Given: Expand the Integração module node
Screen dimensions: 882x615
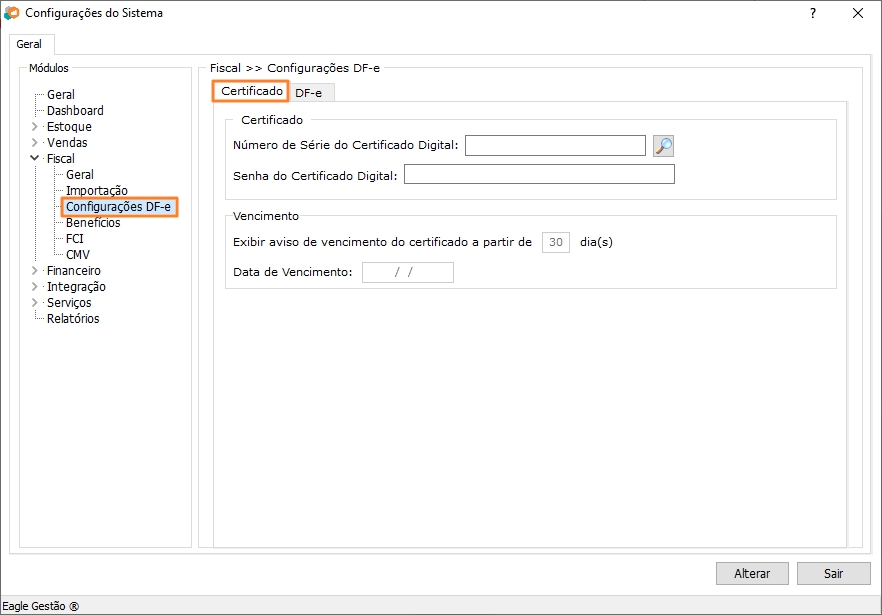Looking at the screenshot, I should pyautogui.click(x=35, y=287).
